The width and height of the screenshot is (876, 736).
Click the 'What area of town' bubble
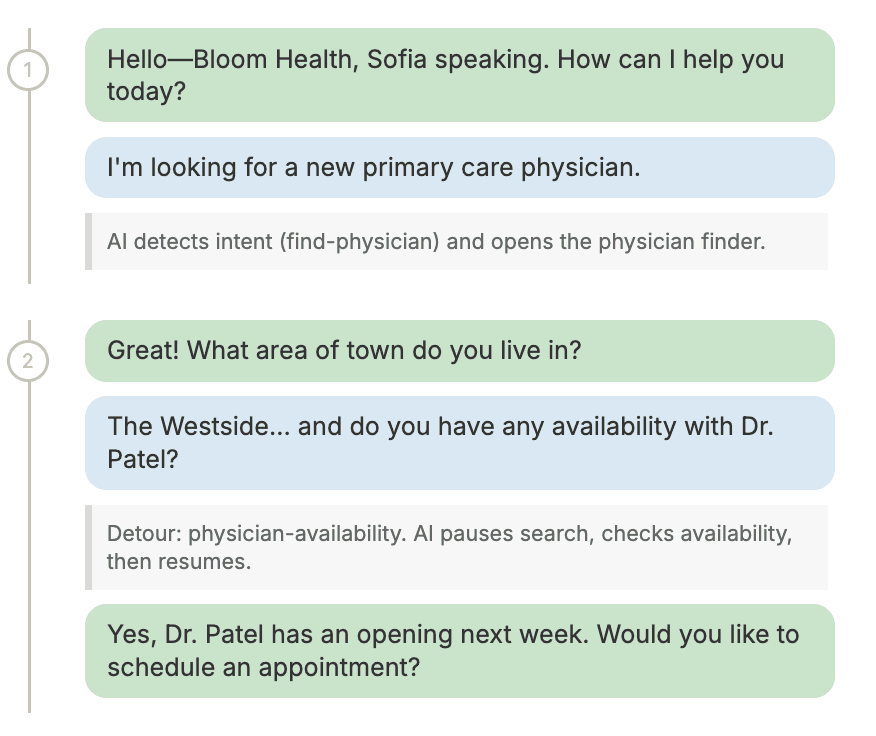point(460,351)
